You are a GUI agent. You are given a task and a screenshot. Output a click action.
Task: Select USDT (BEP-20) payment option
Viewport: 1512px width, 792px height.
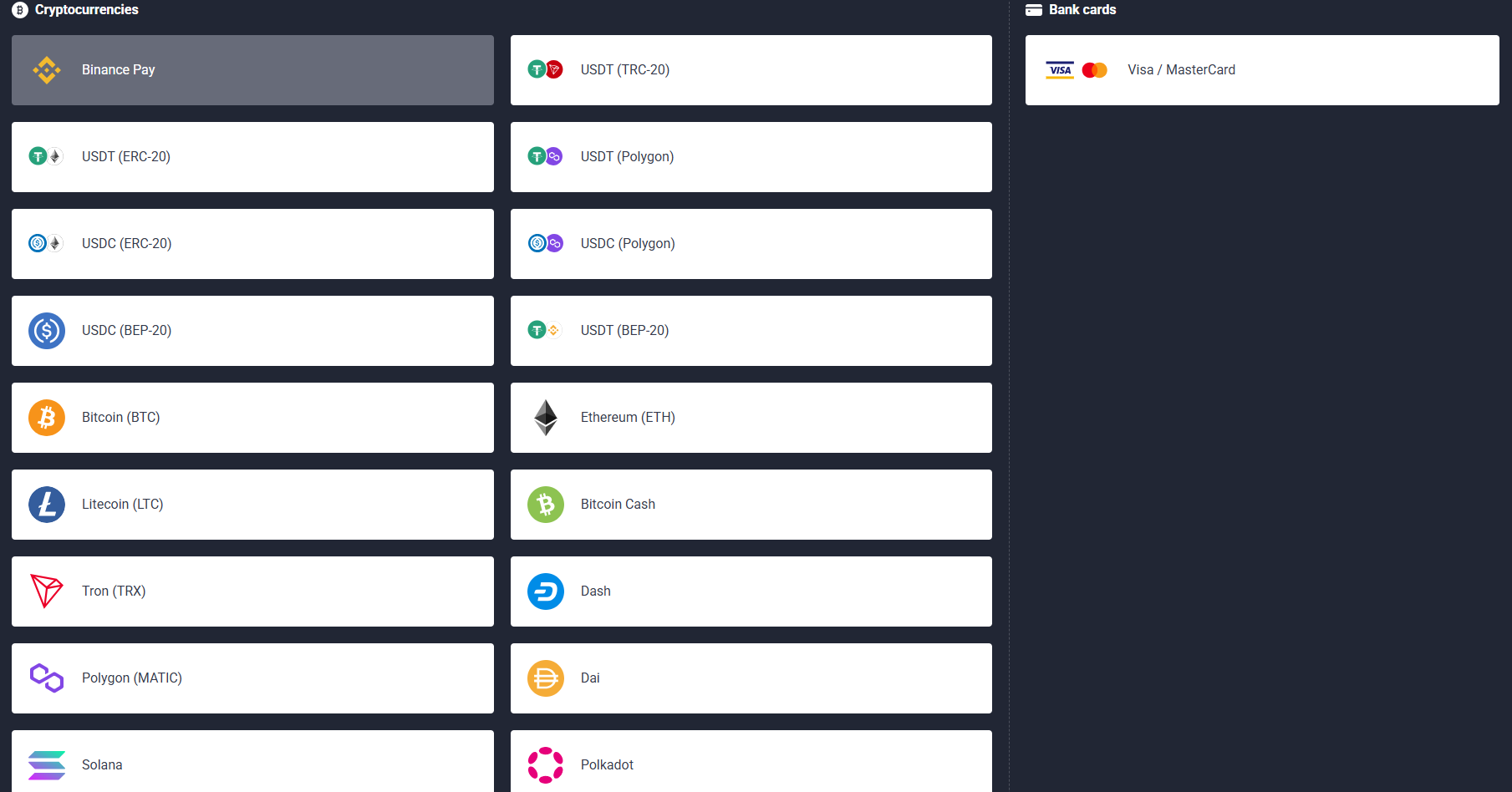point(751,331)
